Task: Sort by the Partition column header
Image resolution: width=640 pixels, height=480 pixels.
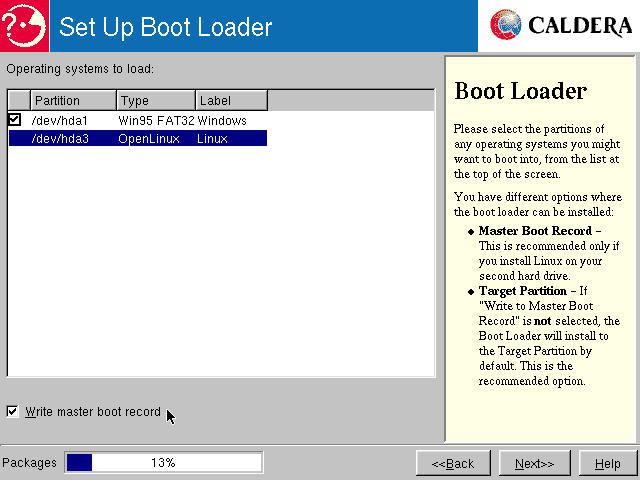Action: (73, 101)
